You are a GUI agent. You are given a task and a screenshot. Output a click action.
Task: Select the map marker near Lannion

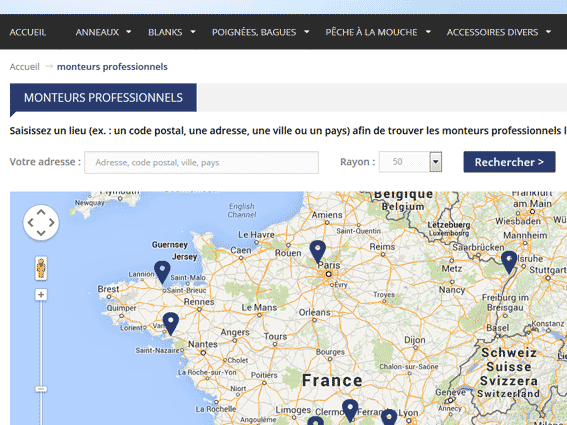point(162,272)
